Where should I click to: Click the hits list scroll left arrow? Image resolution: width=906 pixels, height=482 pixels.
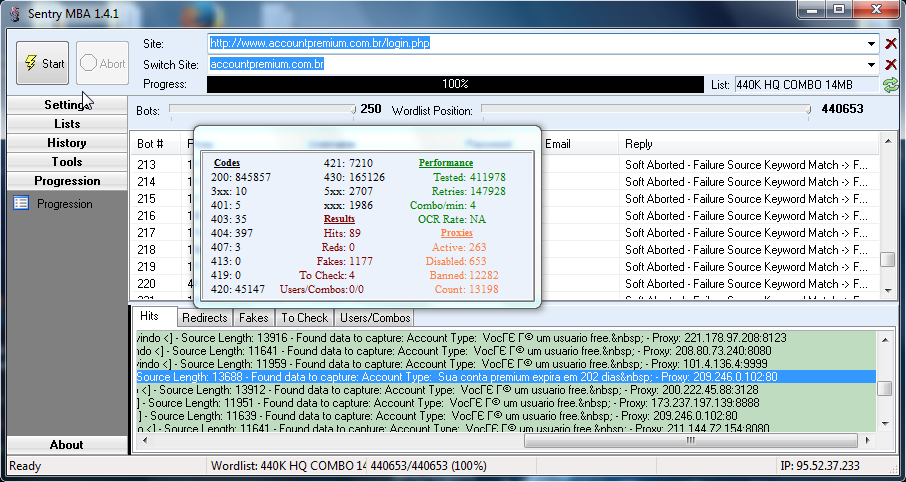144,440
